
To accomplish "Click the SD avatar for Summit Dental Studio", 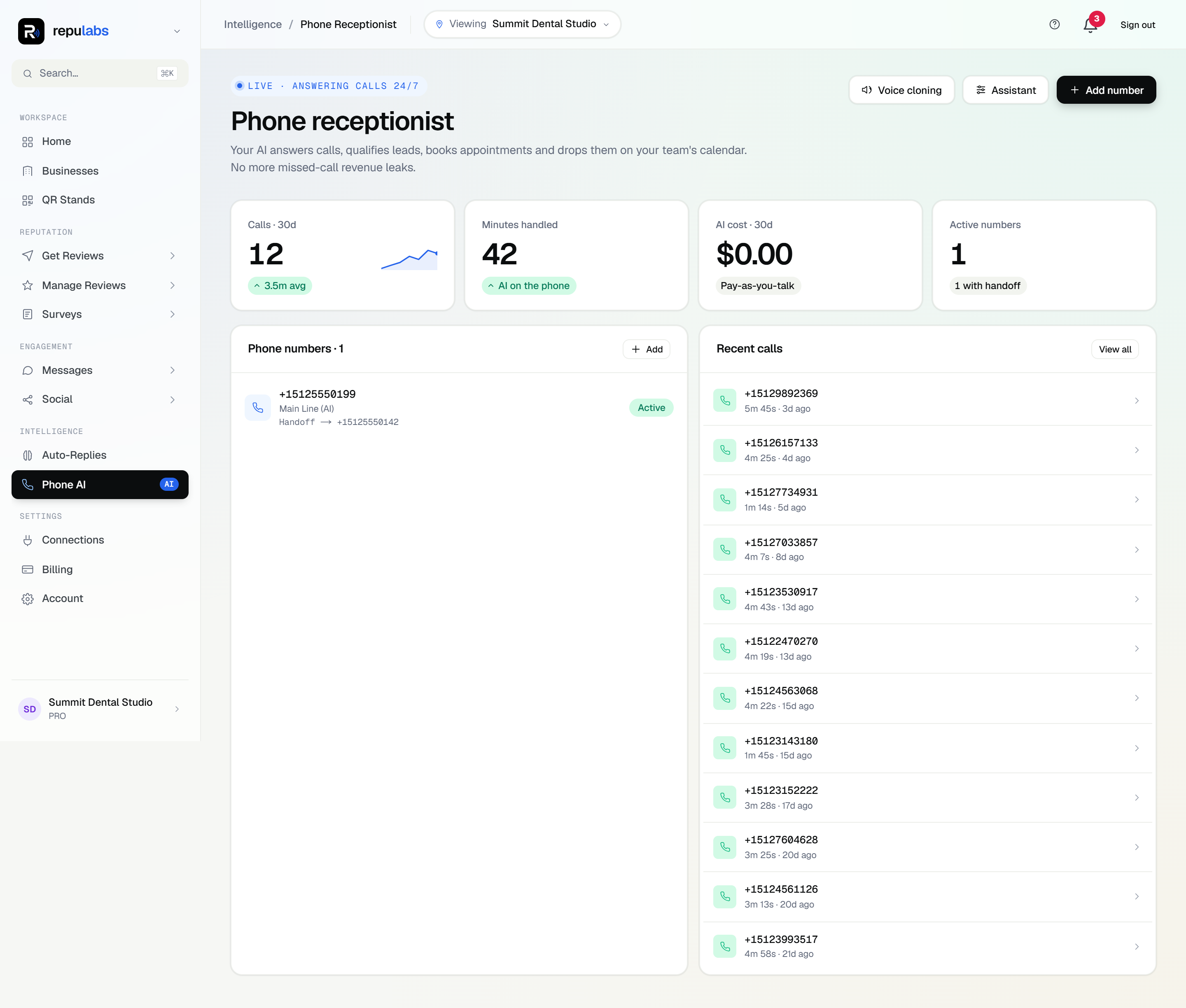I will coord(30,709).
